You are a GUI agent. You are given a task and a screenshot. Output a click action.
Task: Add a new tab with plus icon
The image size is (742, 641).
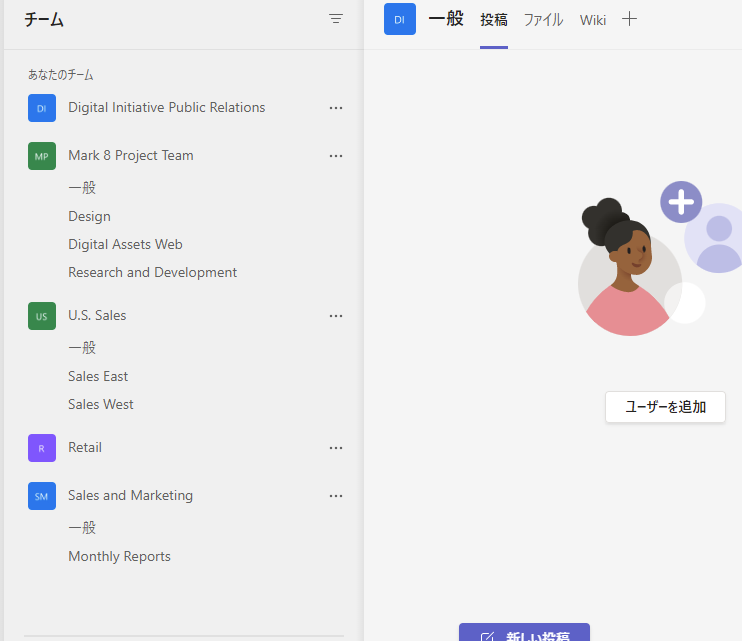coord(629,19)
